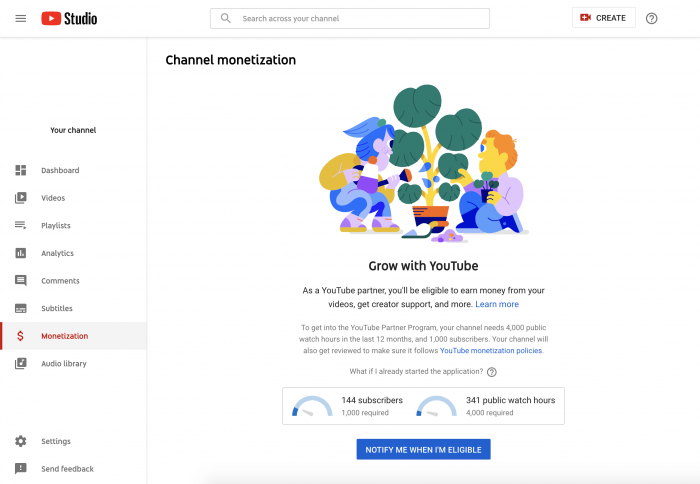Open YouTube monetization policies link
Viewport: 700px width, 484px height.
pyautogui.click(x=491, y=351)
